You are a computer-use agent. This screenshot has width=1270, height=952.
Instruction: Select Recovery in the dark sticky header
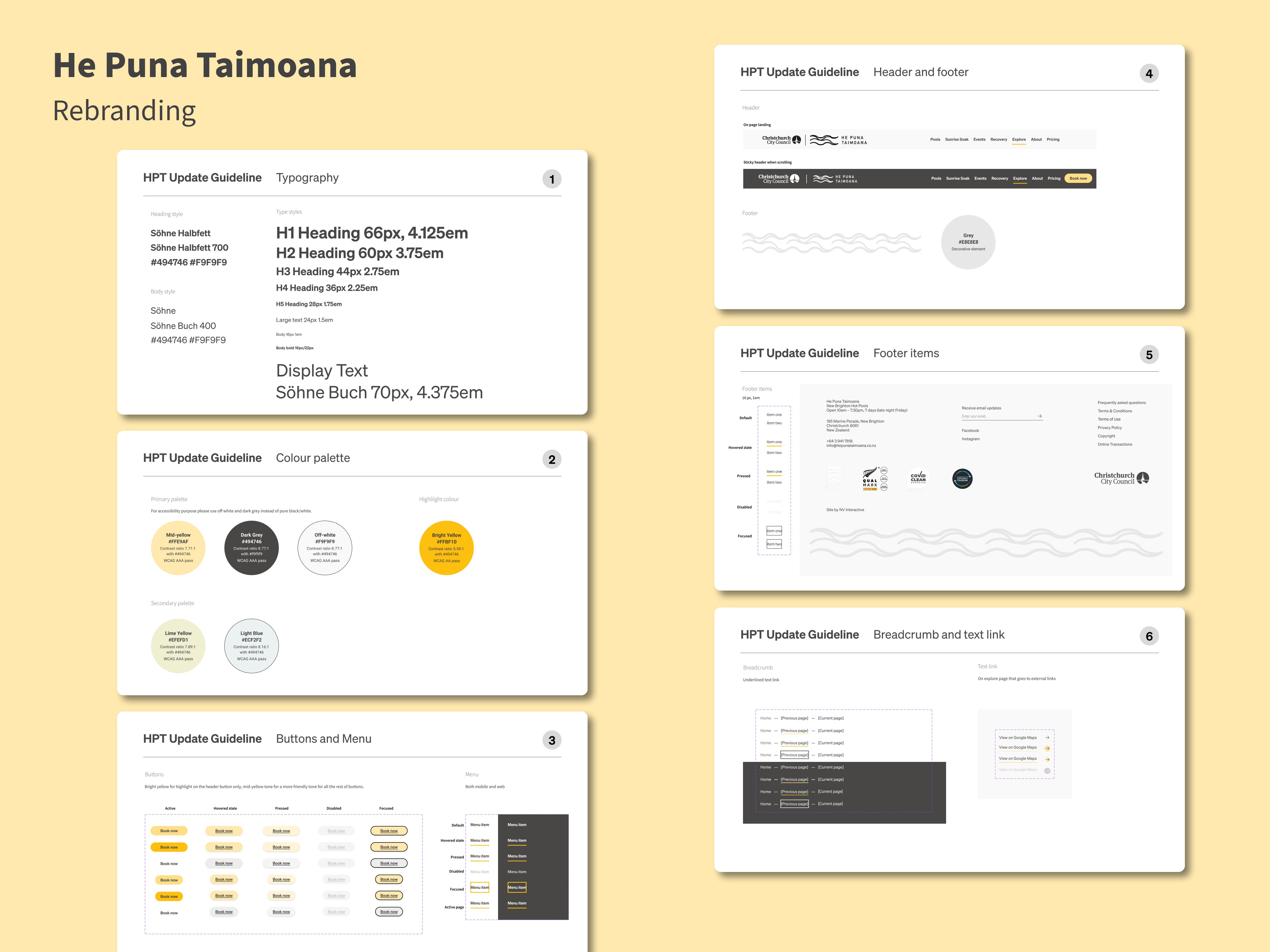999,178
